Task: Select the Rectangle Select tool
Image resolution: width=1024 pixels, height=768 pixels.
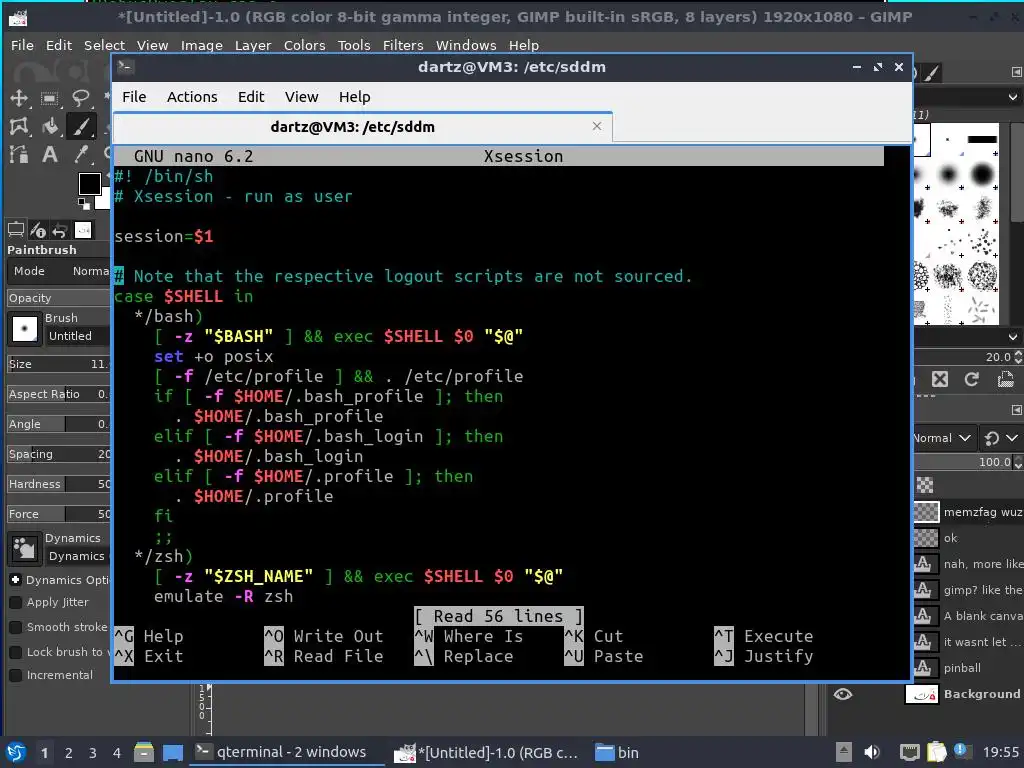Action: (x=50, y=99)
